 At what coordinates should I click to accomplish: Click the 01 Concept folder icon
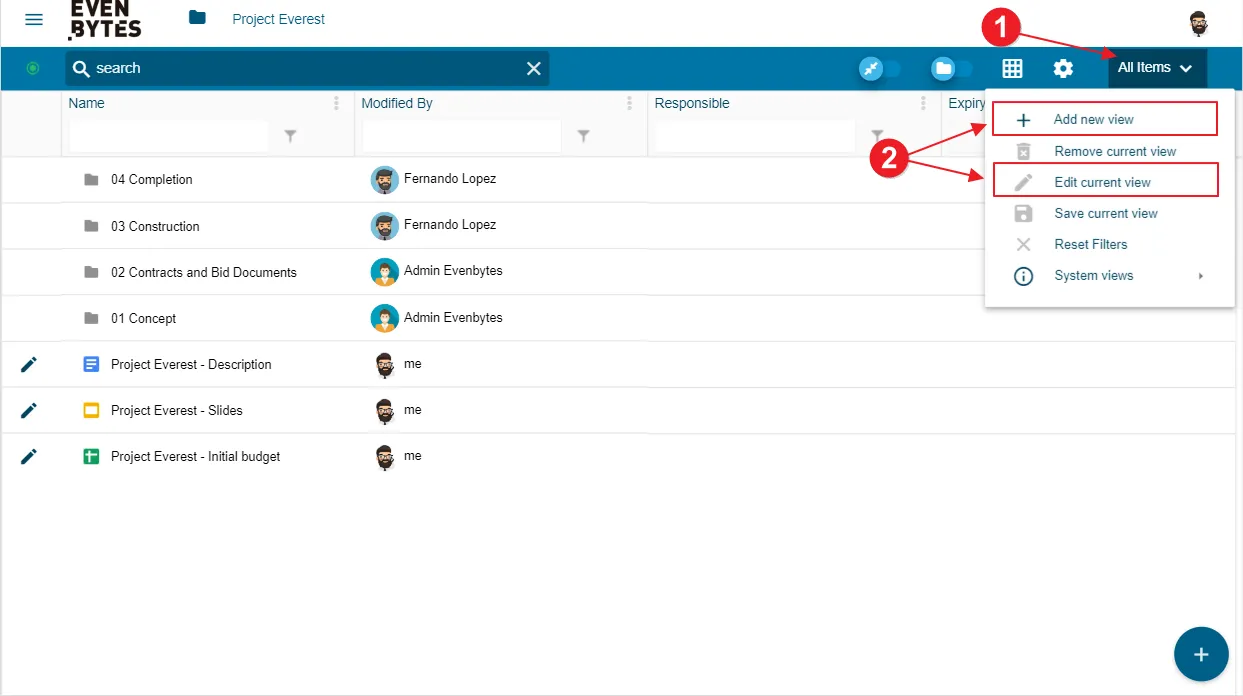tap(91, 317)
